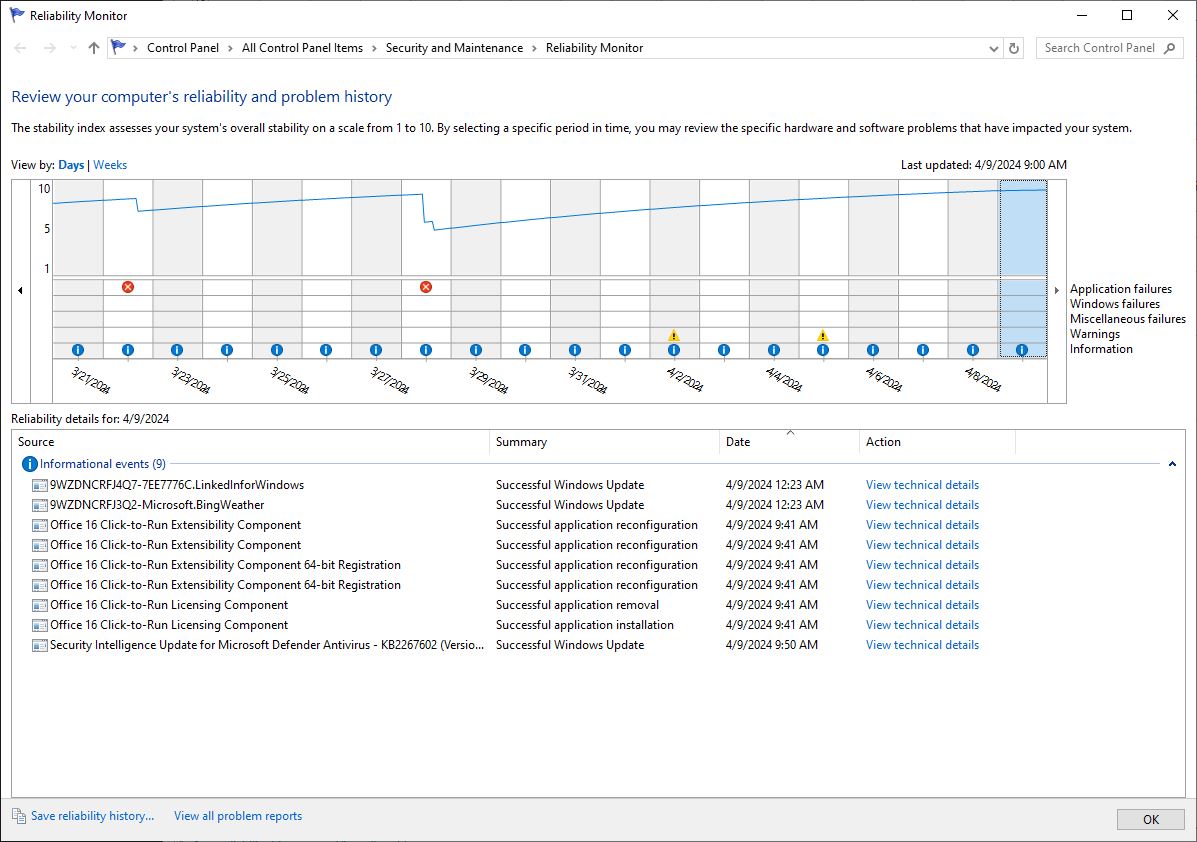Click the refresh icon in the address bar
Viewport: 1197px width, 842px height.
(x=1014, y=47)
